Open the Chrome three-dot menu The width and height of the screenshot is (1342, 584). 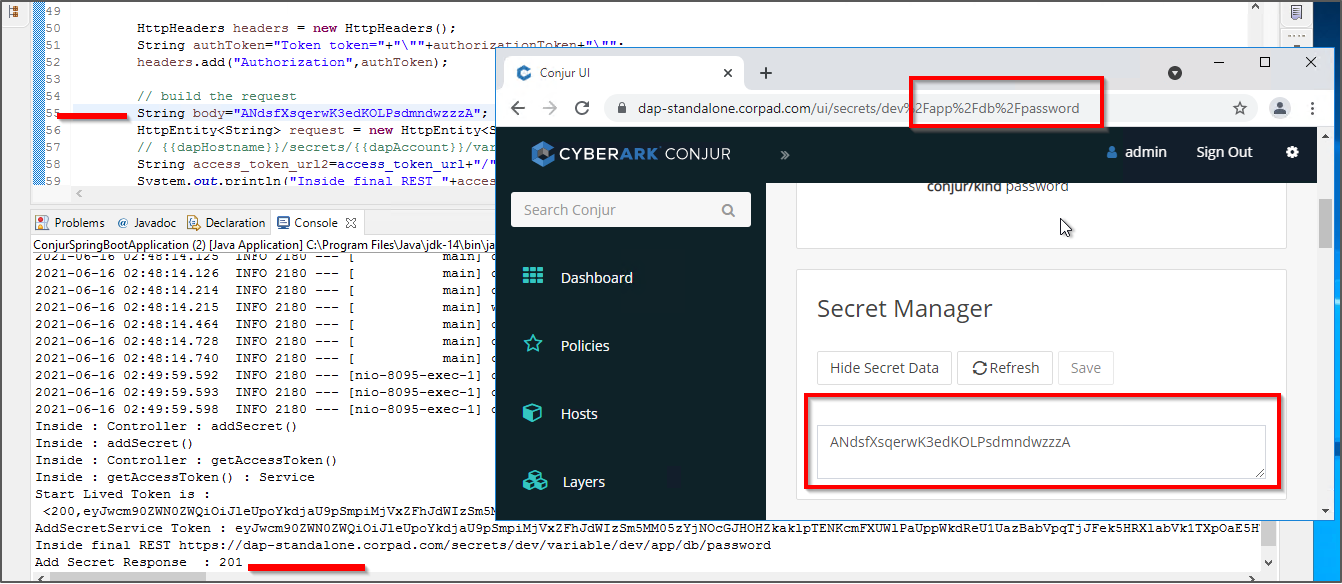[1312, 108]
